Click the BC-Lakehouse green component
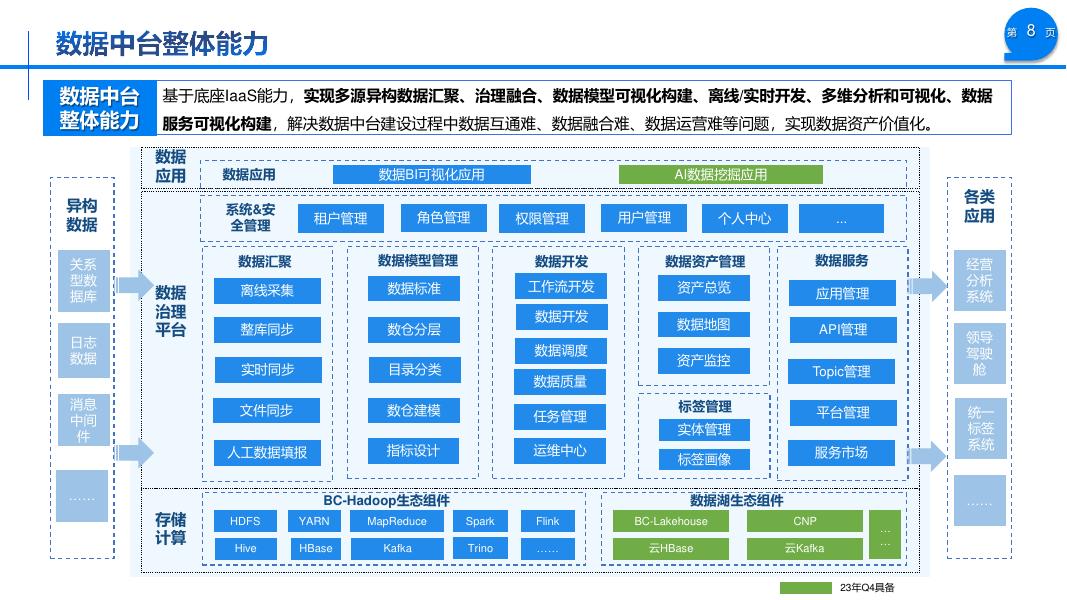 tap(671, 521)
